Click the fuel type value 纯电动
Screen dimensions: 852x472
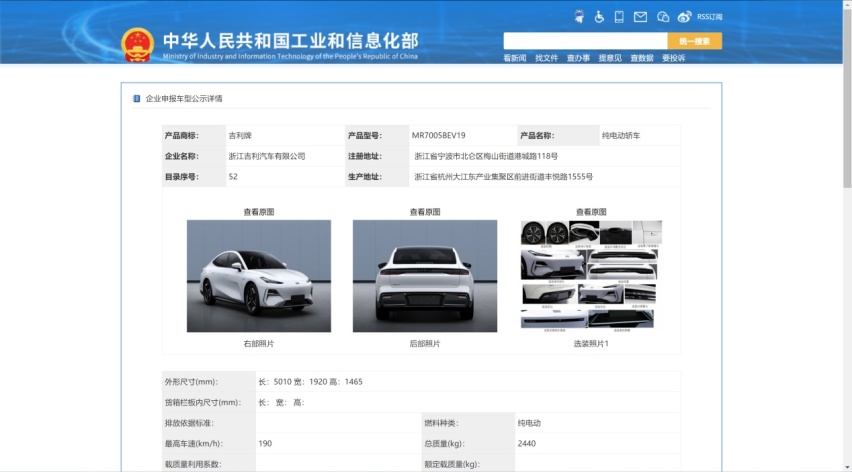coord(529,423)
